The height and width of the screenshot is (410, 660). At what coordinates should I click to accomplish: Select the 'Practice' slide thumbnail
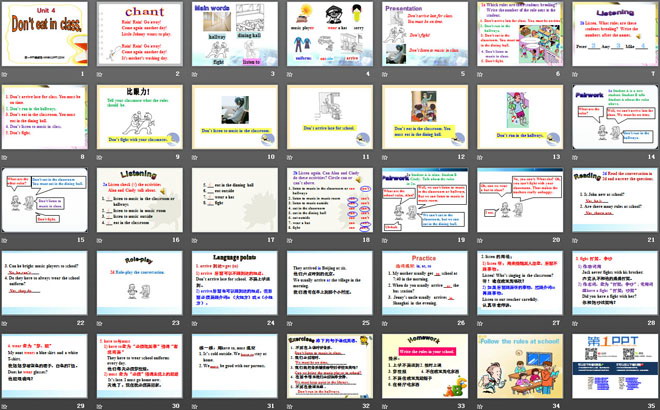click(425, 283)
